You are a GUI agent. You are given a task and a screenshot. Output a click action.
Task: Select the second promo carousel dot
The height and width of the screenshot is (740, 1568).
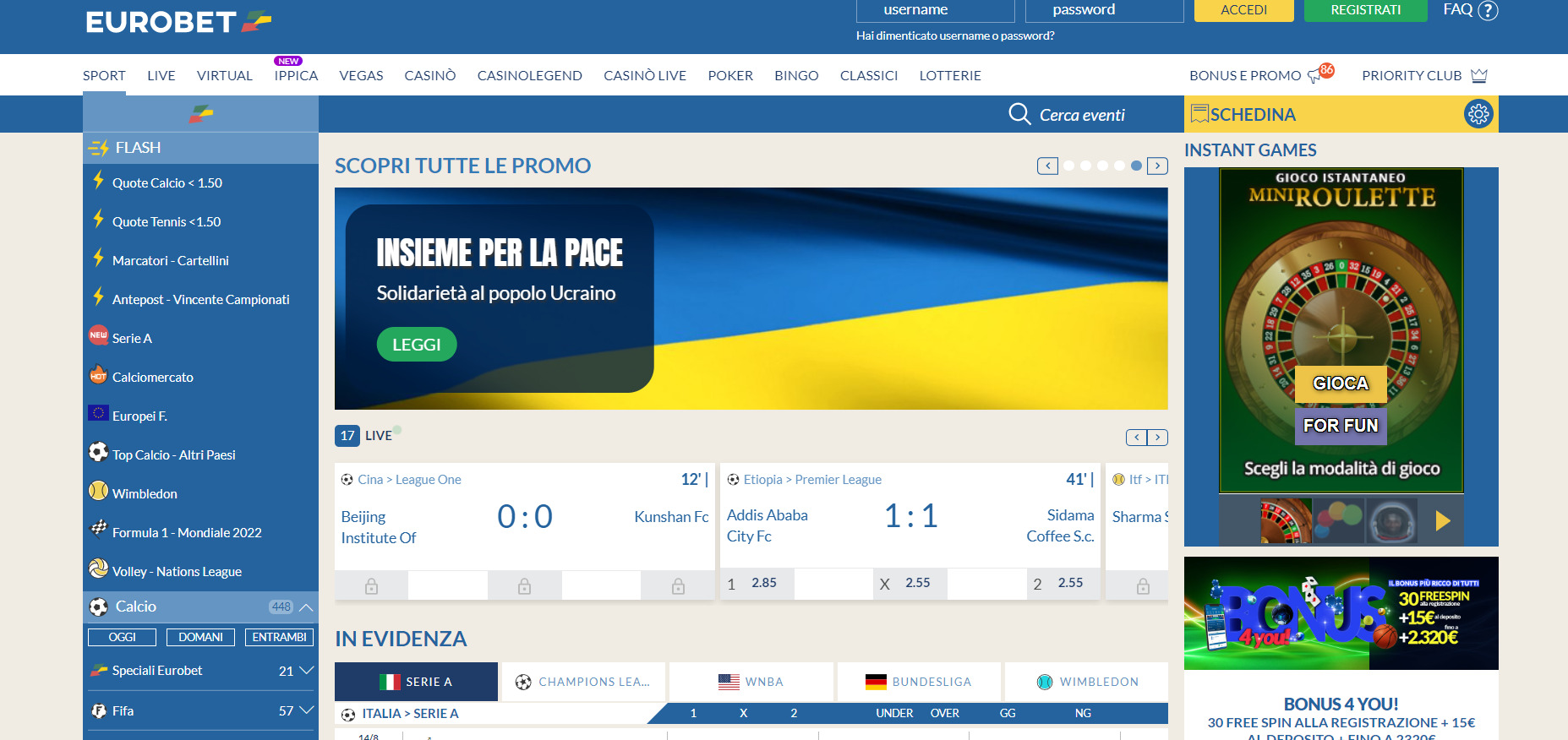(x=1085, y=166)
